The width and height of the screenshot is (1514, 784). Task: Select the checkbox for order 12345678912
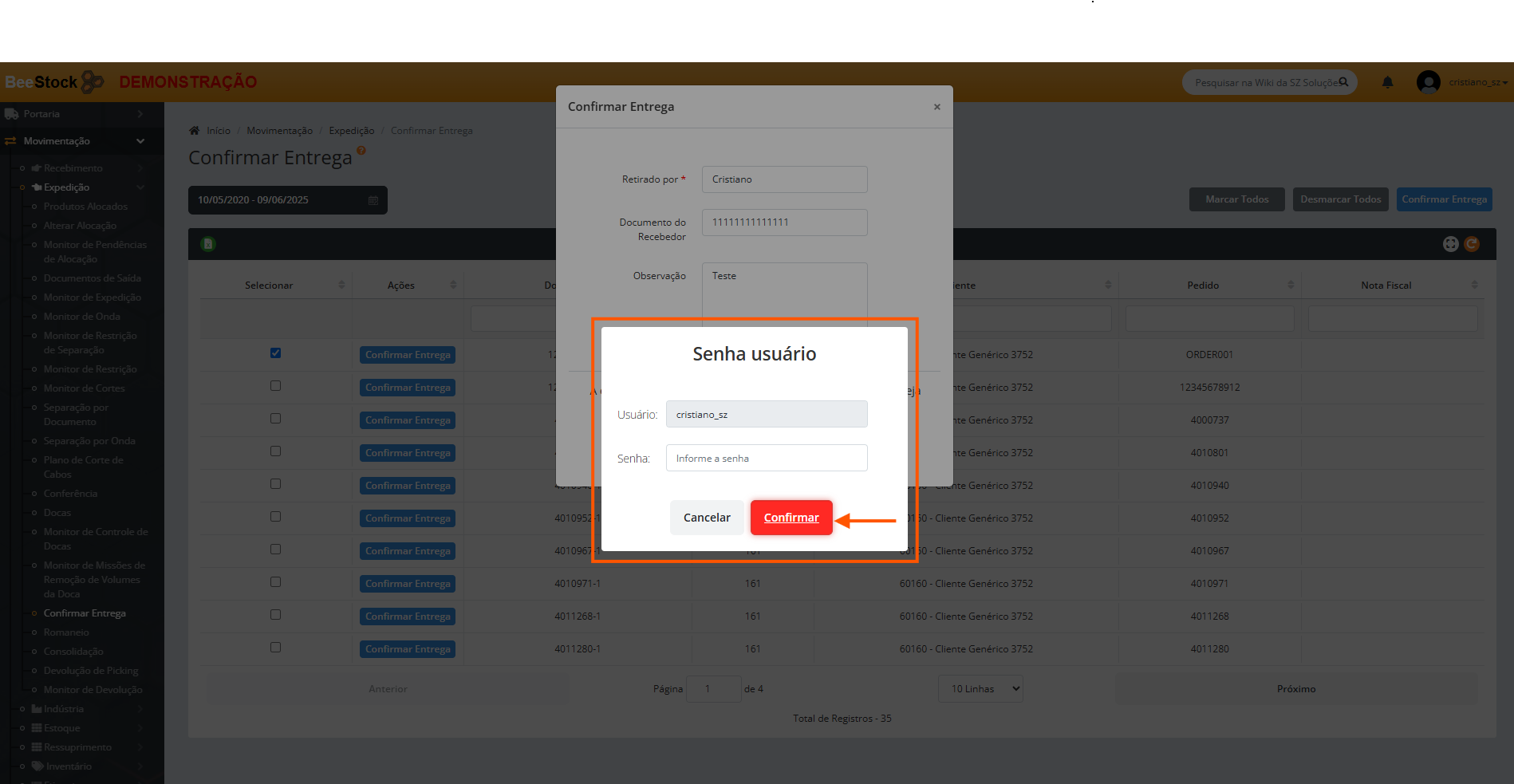[275, 386]
